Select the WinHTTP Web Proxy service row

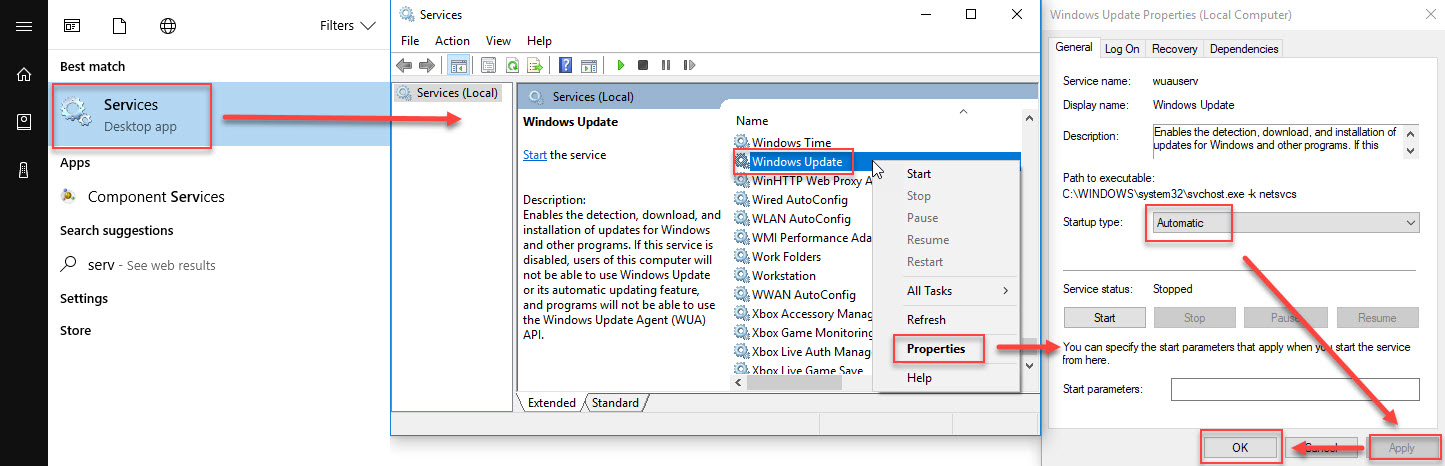click(x=803, y=181)
